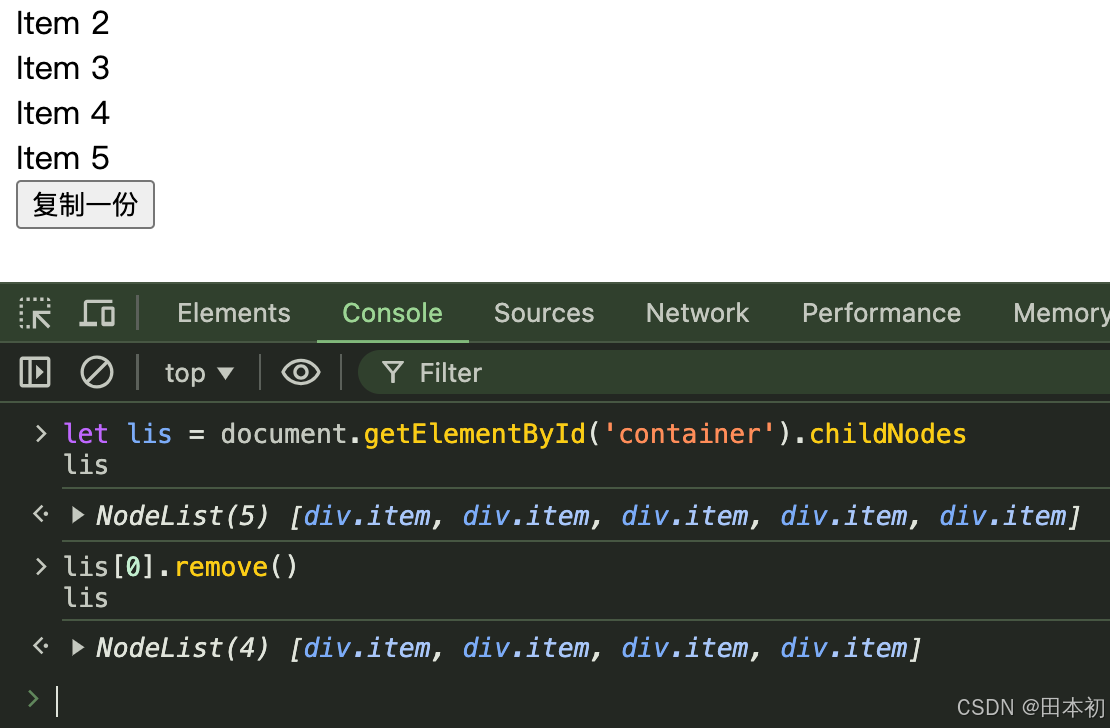Open the top JavaScript context dropdown

[x=199, y=372]
